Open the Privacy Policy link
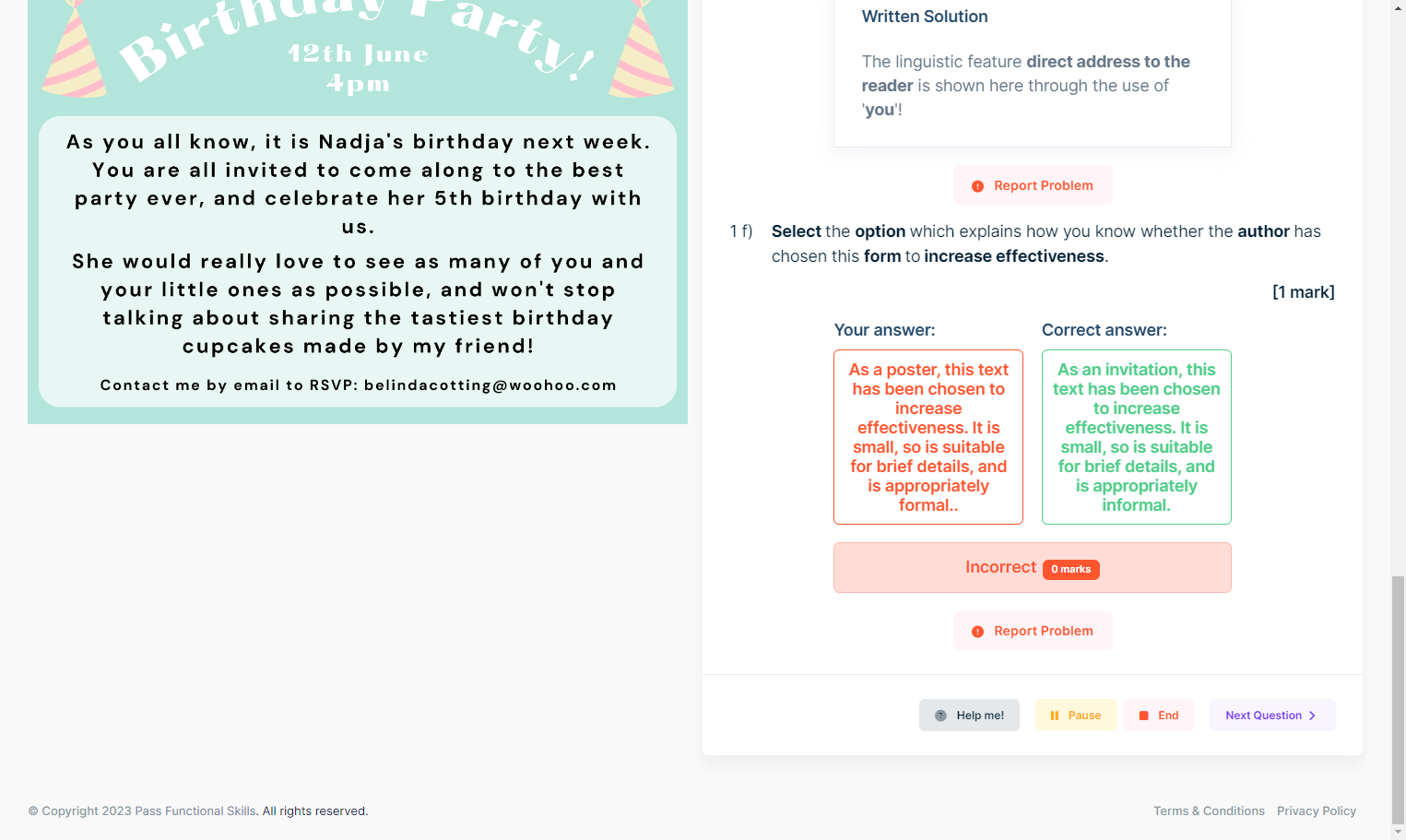Image resolution: width=1406 pixels, height=840 pixels. pos(1317,811)
